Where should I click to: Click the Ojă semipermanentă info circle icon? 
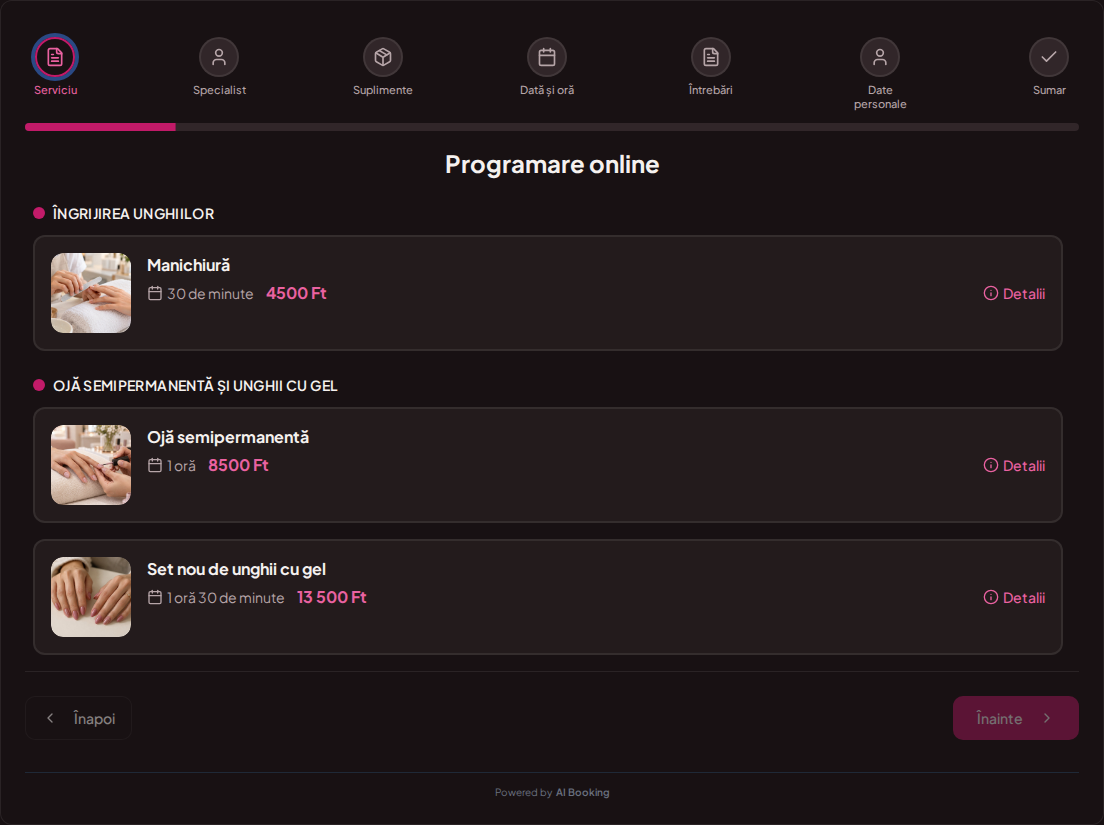pos(991,465)
